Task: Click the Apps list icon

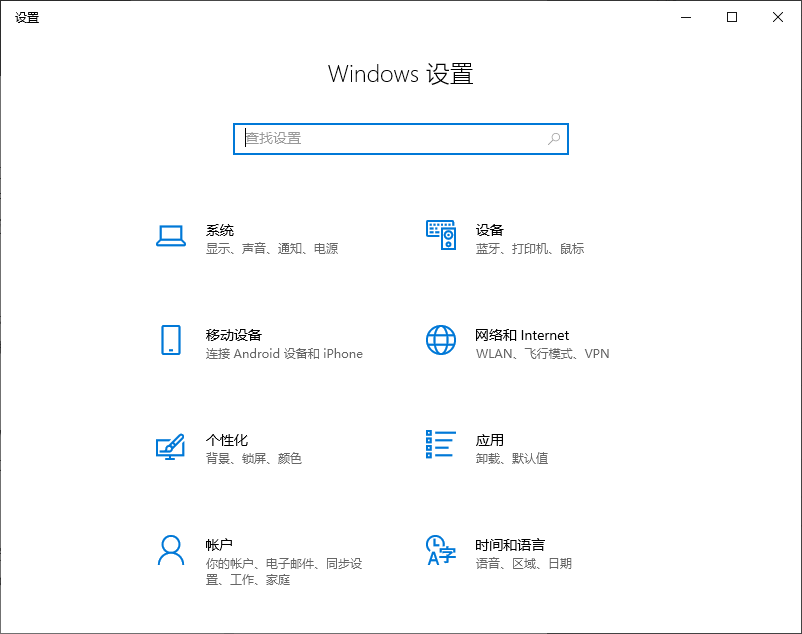Action: point(441,445)
